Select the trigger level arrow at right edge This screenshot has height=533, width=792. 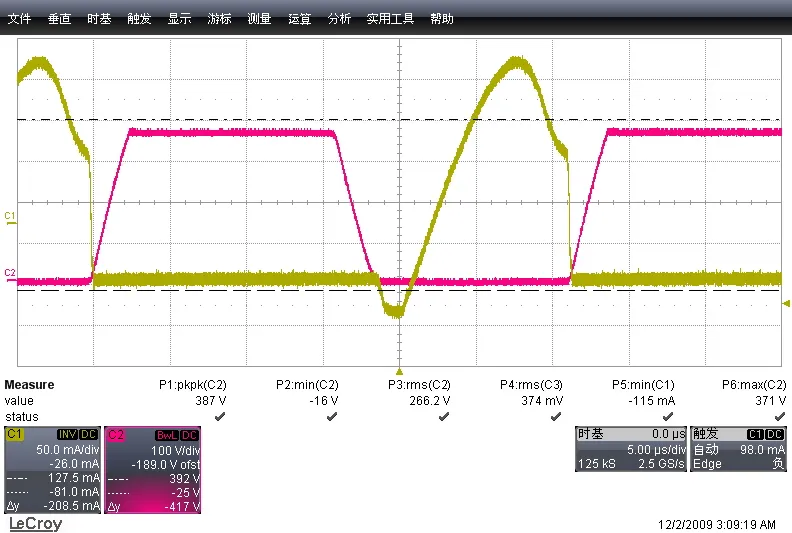[x=786, y=303]
